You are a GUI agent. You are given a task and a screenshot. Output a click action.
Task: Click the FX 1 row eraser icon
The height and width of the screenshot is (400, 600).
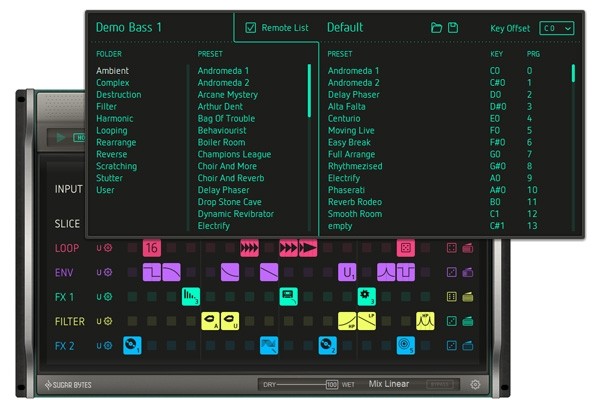coord(468,297)
